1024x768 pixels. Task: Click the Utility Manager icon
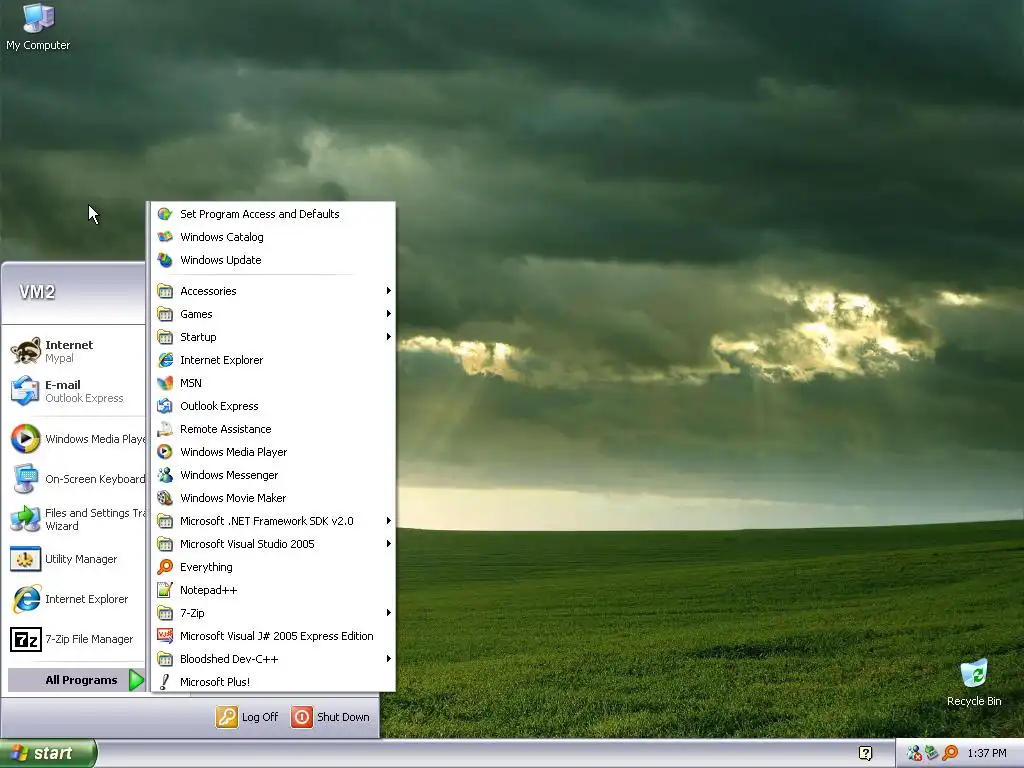(x=25, y=559)
